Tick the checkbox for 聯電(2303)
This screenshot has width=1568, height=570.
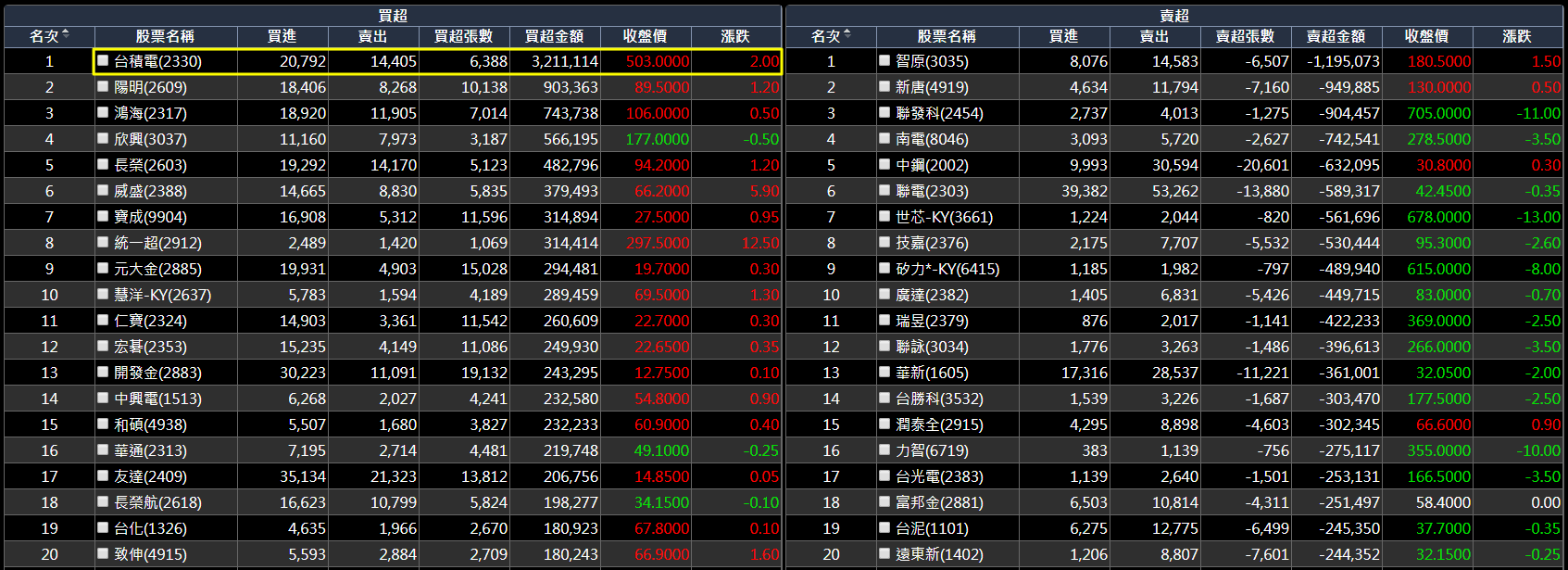pos(884,190)
